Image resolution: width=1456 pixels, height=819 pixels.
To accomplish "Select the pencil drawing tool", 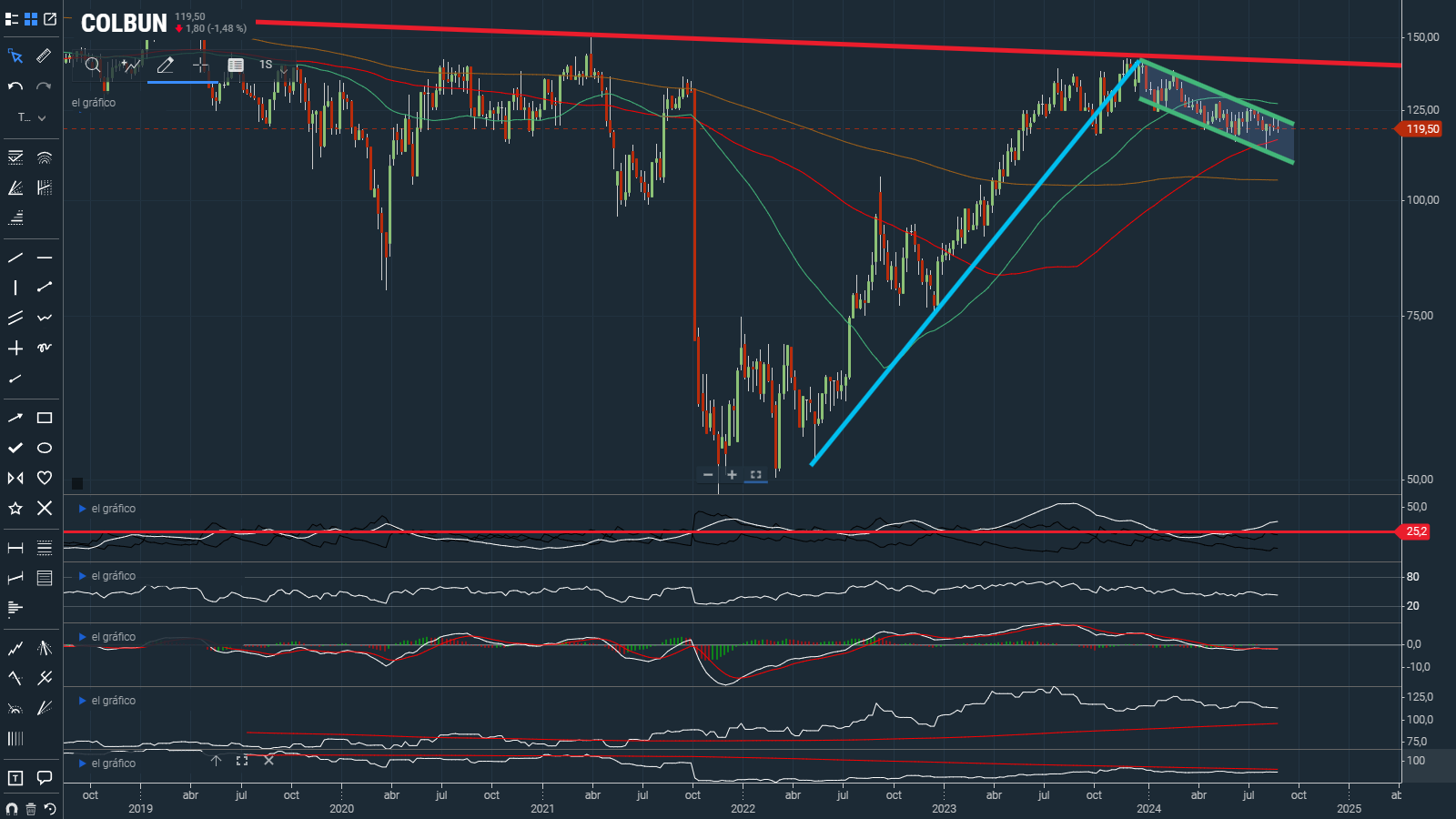I will pos(165,65).
